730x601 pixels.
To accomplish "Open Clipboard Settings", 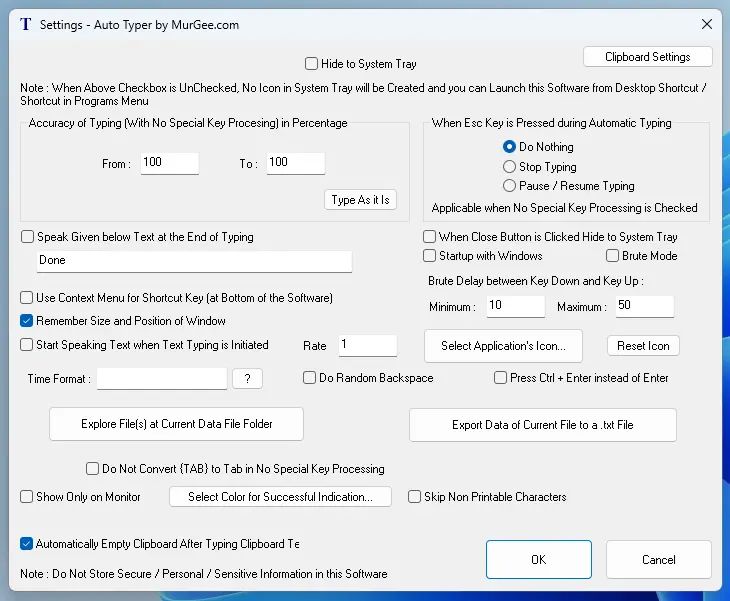I will coord(647,57).
